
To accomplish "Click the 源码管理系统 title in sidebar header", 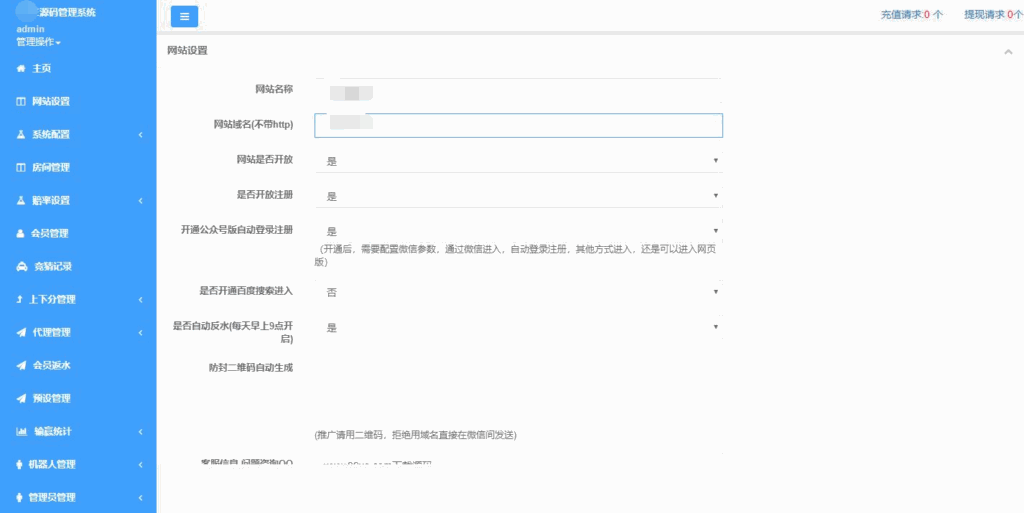I will 67,12.
